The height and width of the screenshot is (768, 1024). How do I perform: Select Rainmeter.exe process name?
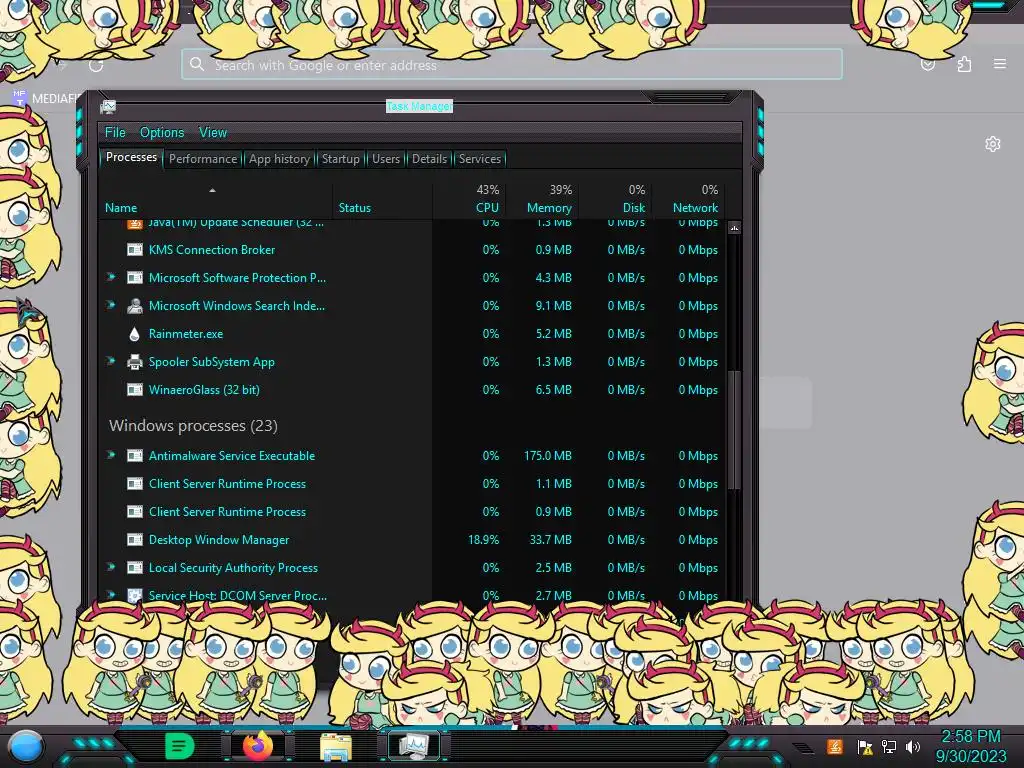click(x=185, y=334)
